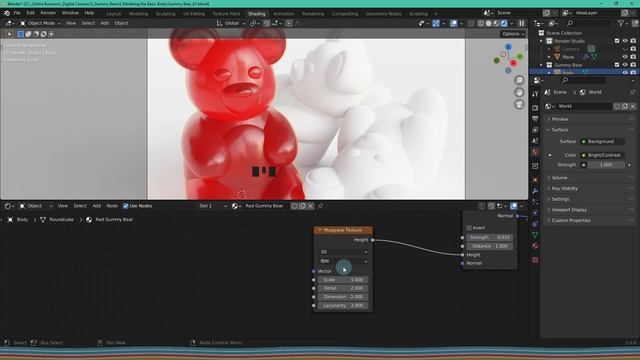Toggle Gummy Bear collection exclude checkbox

[x=617, y=65]
